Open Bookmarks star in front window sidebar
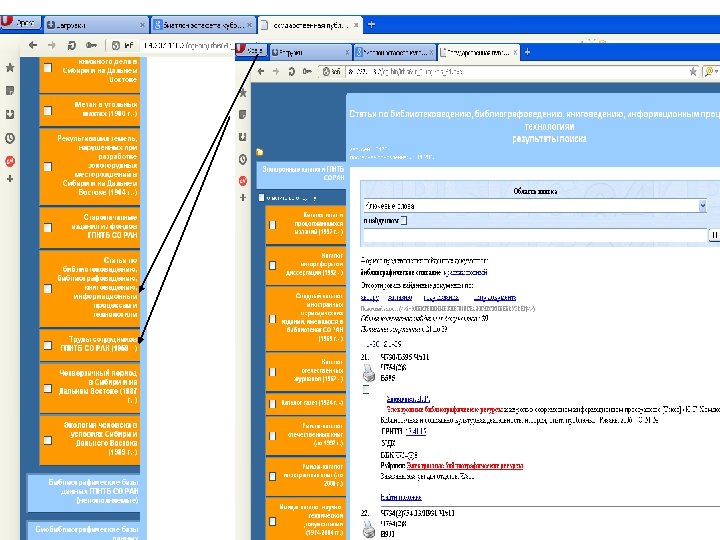Image resolution: width=720 pixels, height=540 pixels. (x=243, y=93)
